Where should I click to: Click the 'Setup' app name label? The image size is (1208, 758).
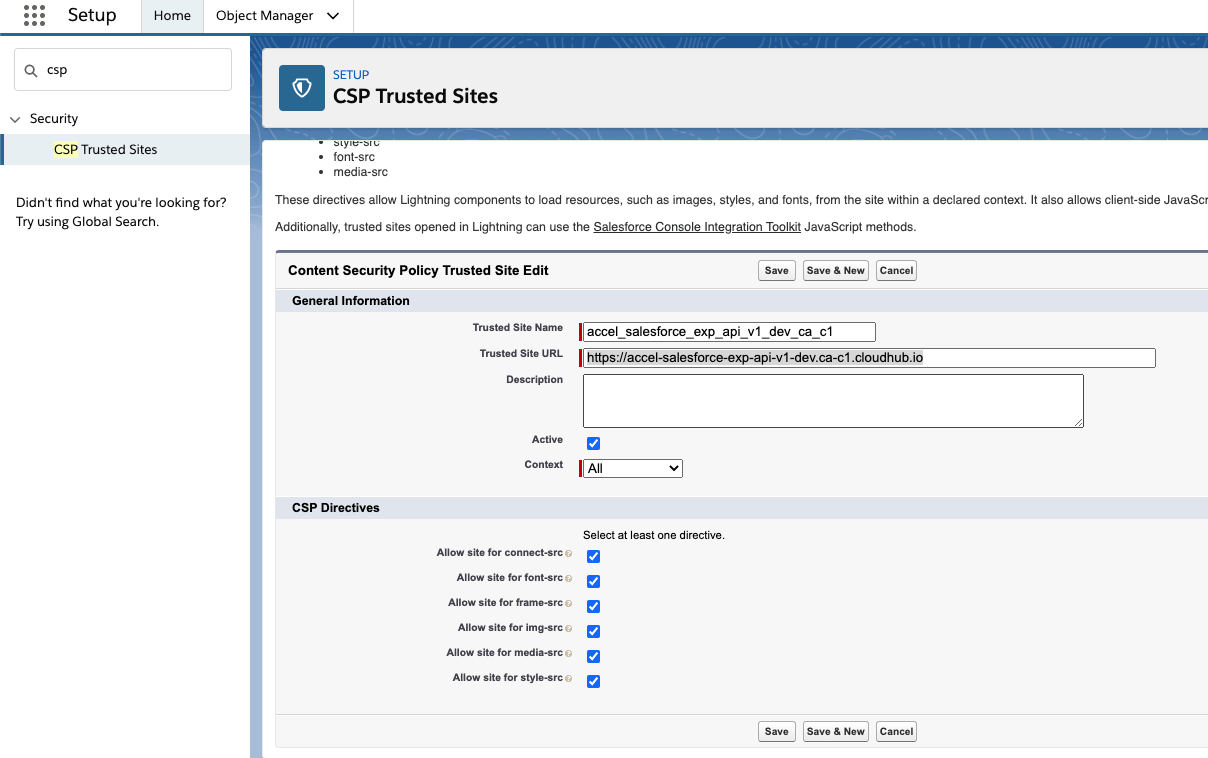coord(92,15)
